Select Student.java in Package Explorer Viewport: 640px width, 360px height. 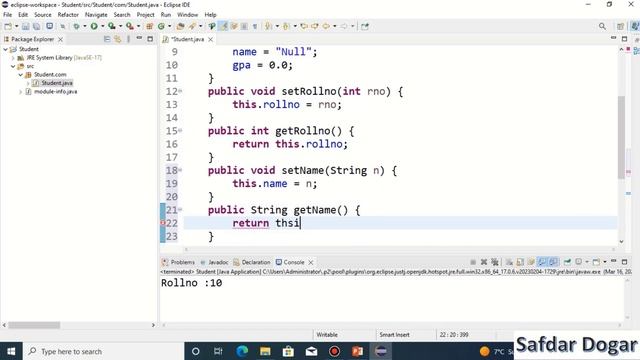point(57,83)
